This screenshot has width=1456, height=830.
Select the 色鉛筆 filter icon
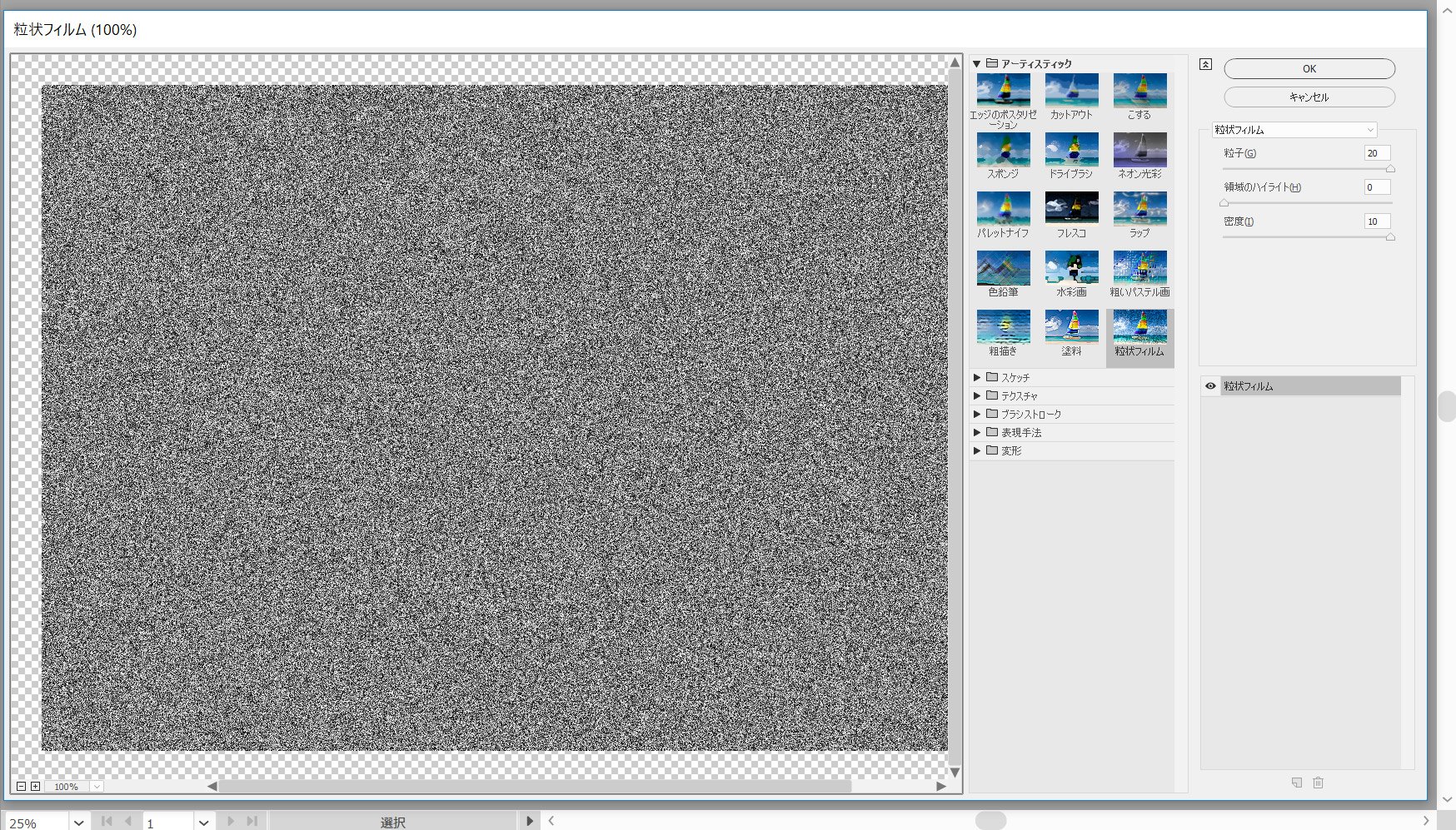[1003, 268]
